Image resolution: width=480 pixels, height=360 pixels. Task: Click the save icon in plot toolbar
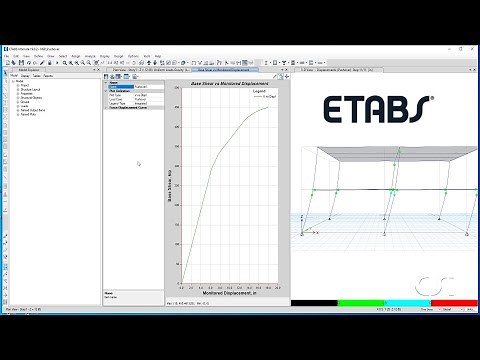106,77
